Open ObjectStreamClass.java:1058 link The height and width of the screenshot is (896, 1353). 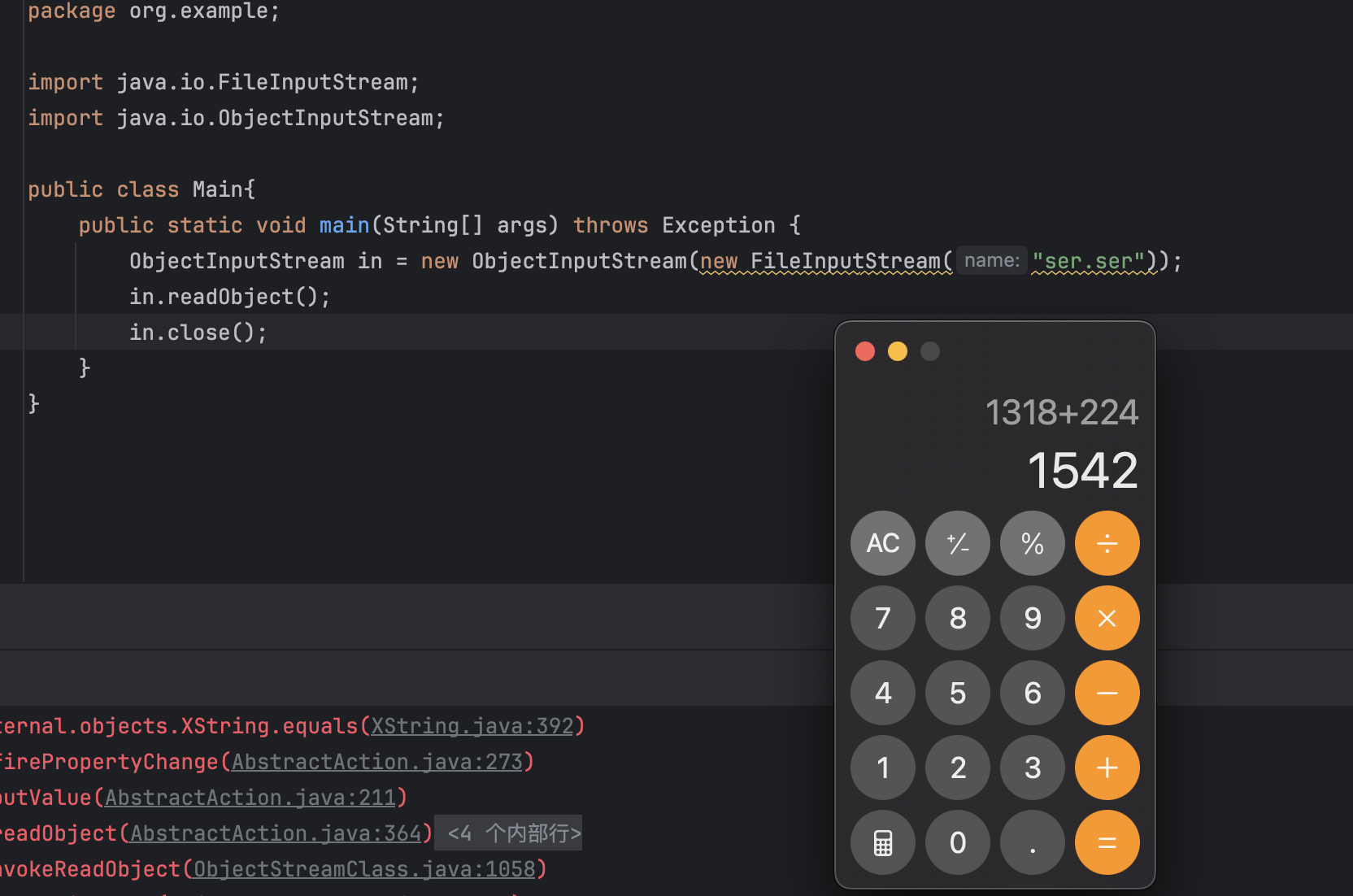coord(364,869)
